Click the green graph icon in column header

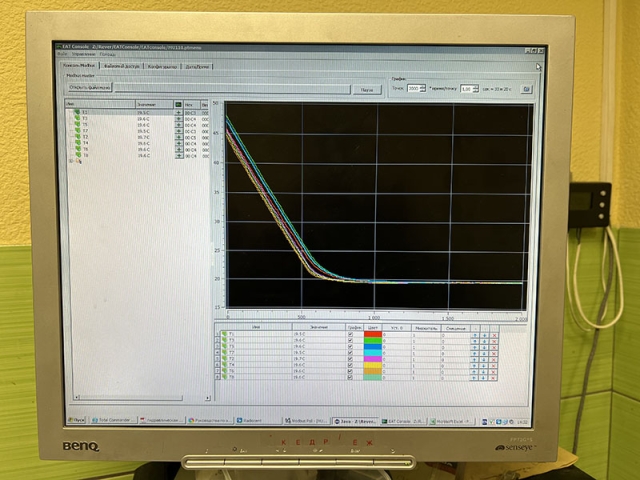(x=179, y=104)
